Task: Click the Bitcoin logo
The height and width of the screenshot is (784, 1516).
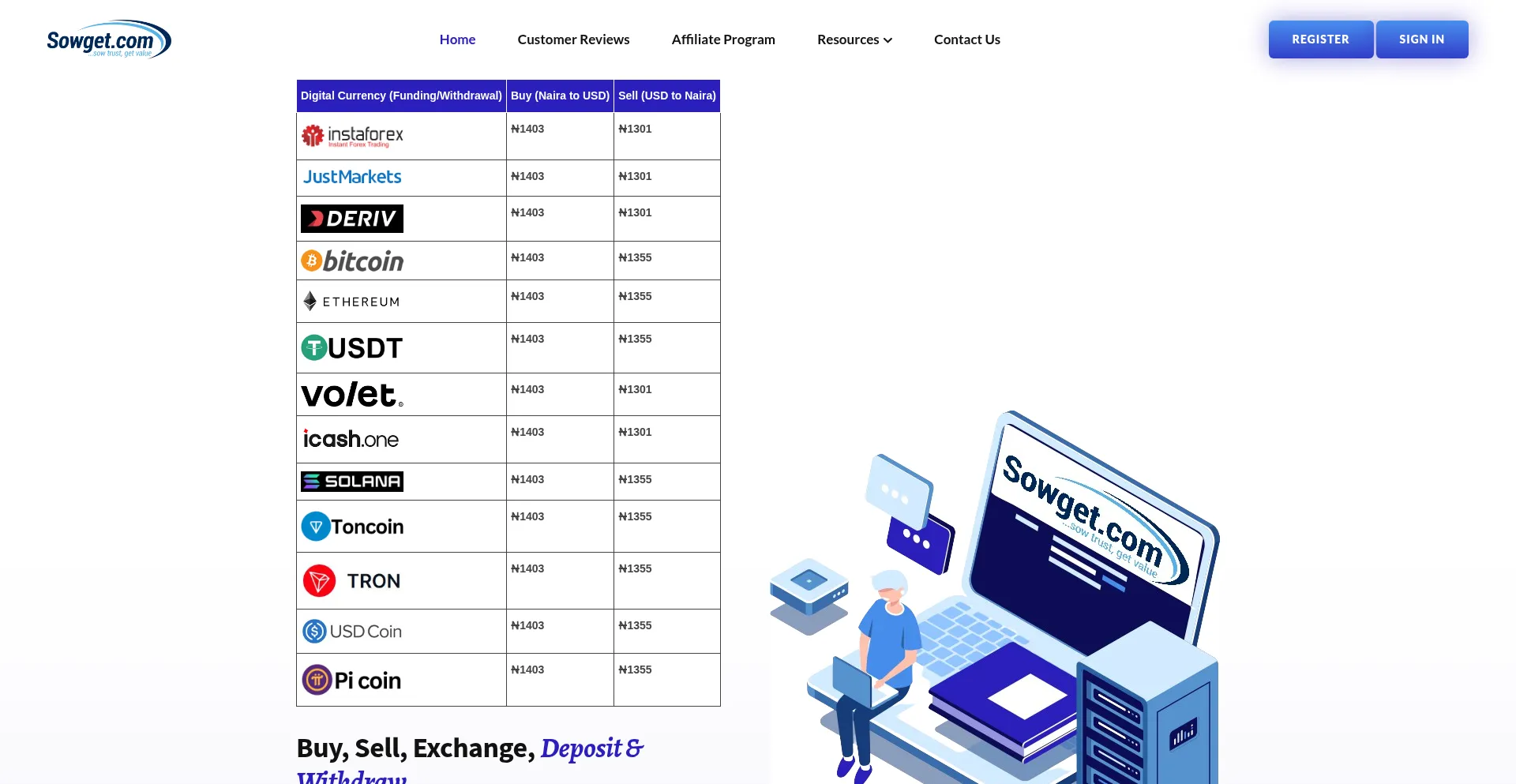Action: pos(352,261)
